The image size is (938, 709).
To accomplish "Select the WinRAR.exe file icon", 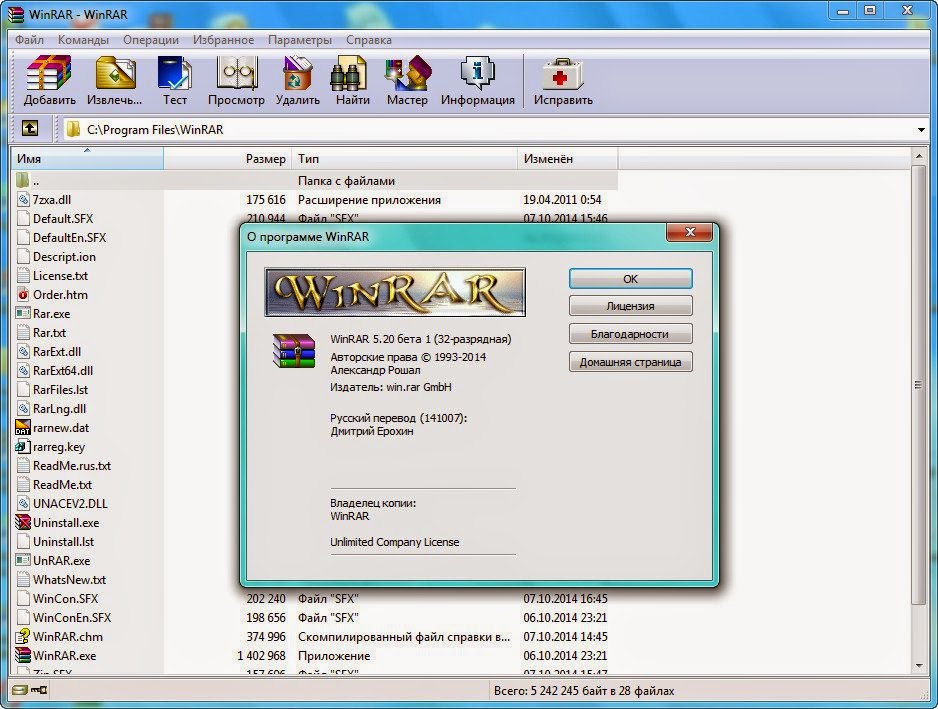I will click(x=23, y=655).
